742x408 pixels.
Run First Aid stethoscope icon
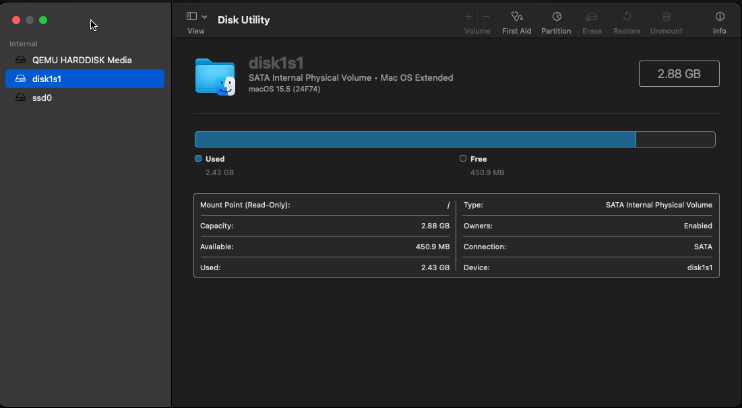(x=517, y=17)
